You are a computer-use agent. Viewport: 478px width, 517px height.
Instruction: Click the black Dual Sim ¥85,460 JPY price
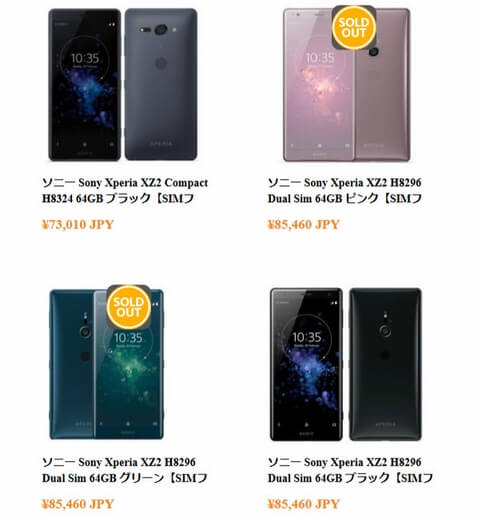click(x=303, y=504)
